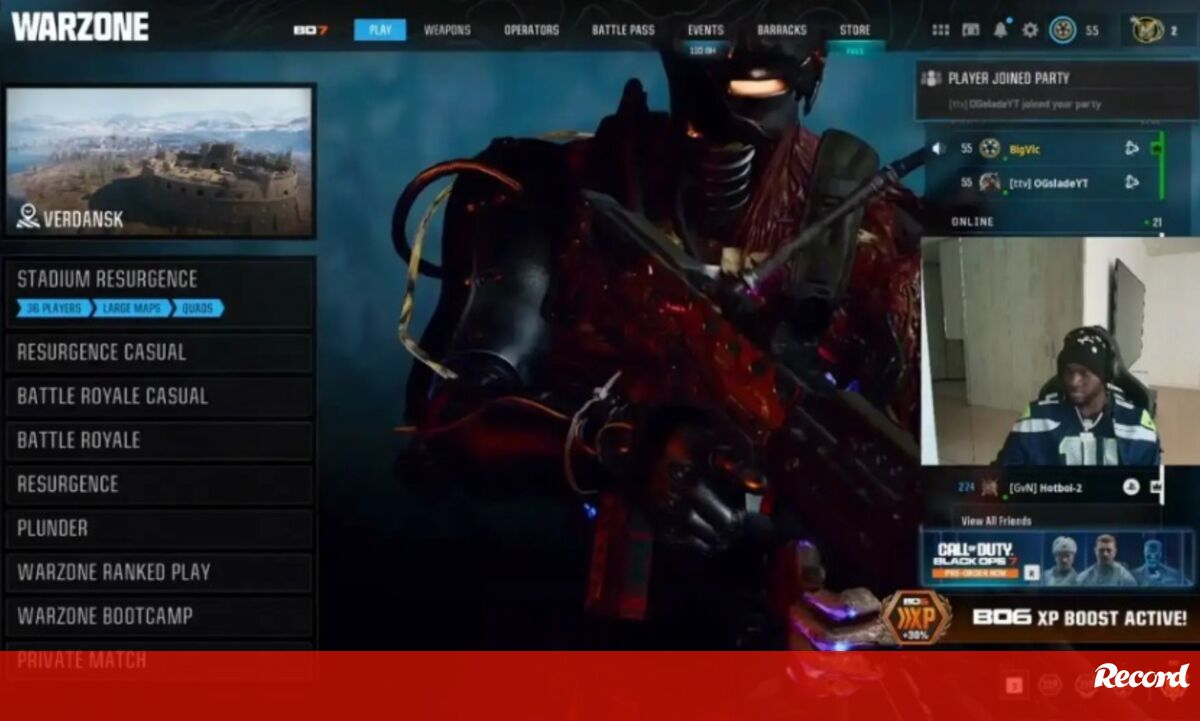1200x721 pixels.
Task: Open settings via the gear icon
Action: point(1030,30)
